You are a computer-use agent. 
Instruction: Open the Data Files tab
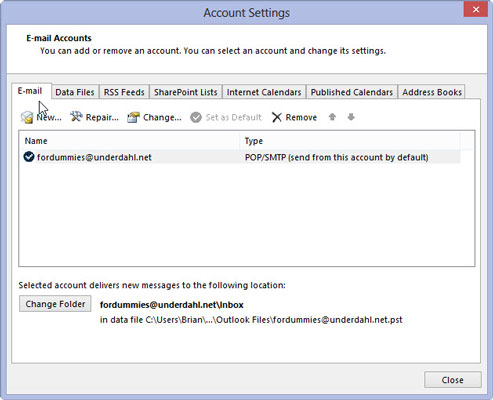coord(75,92)
